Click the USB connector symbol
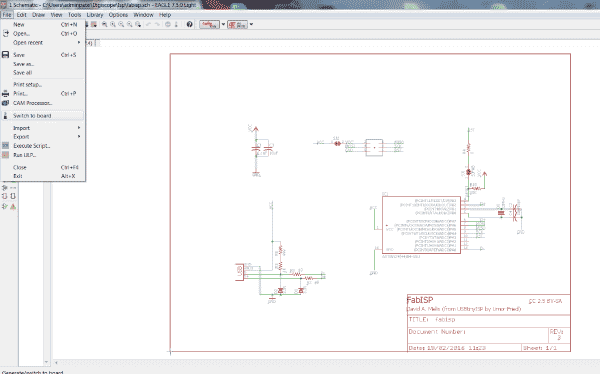The image size is (600, 374). pyautogui.click(x=240, y=272)
